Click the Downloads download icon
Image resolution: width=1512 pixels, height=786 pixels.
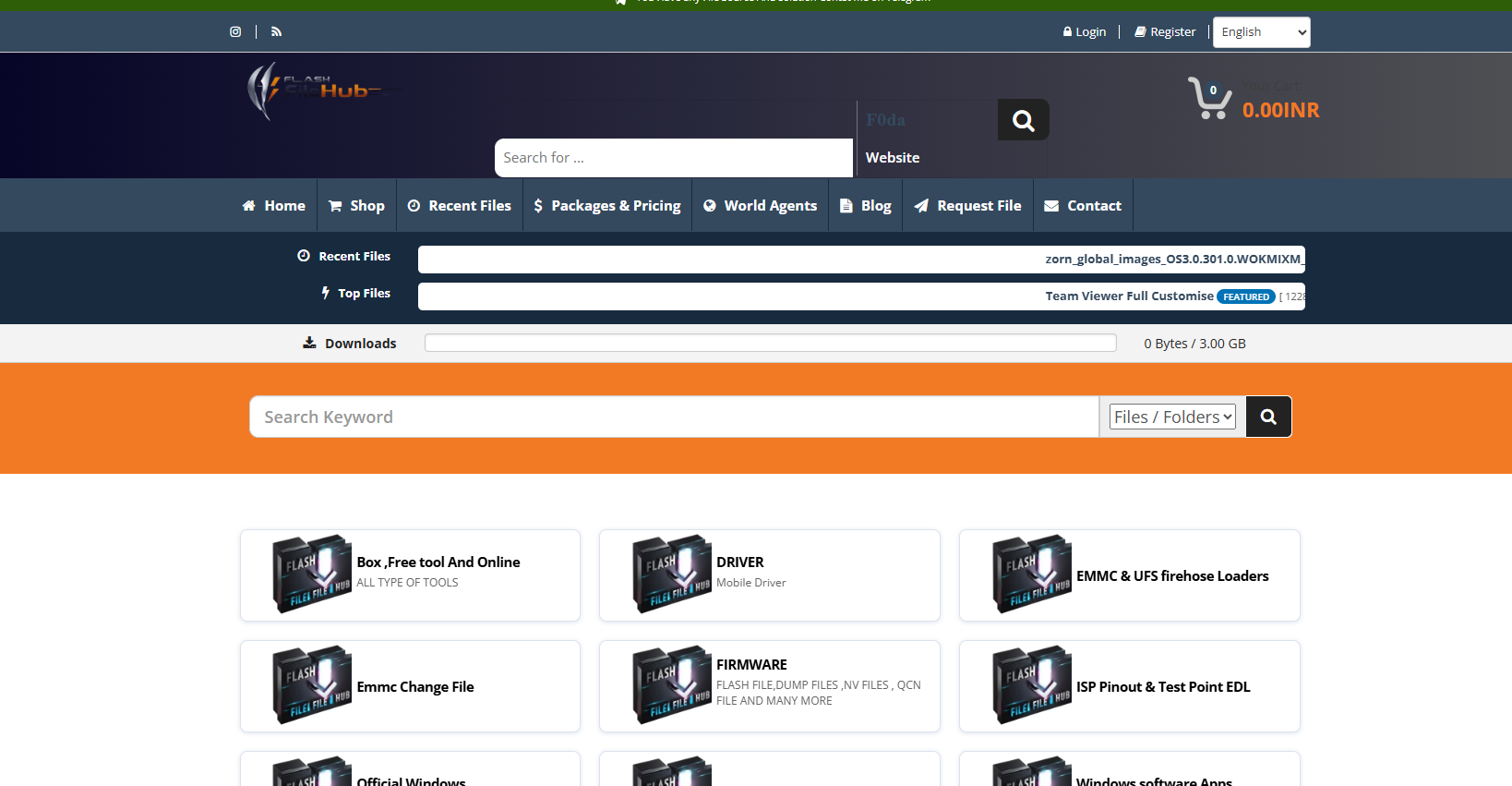pyautogui.click(x=309, y=343)
